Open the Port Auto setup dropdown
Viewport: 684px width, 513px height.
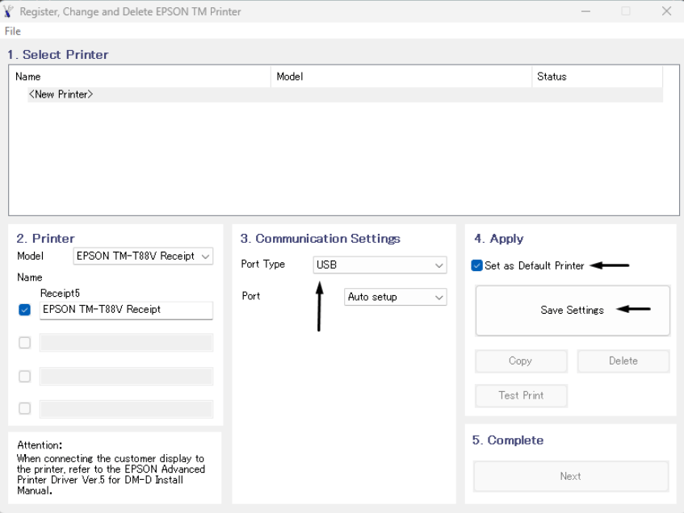tap(395, 297)
